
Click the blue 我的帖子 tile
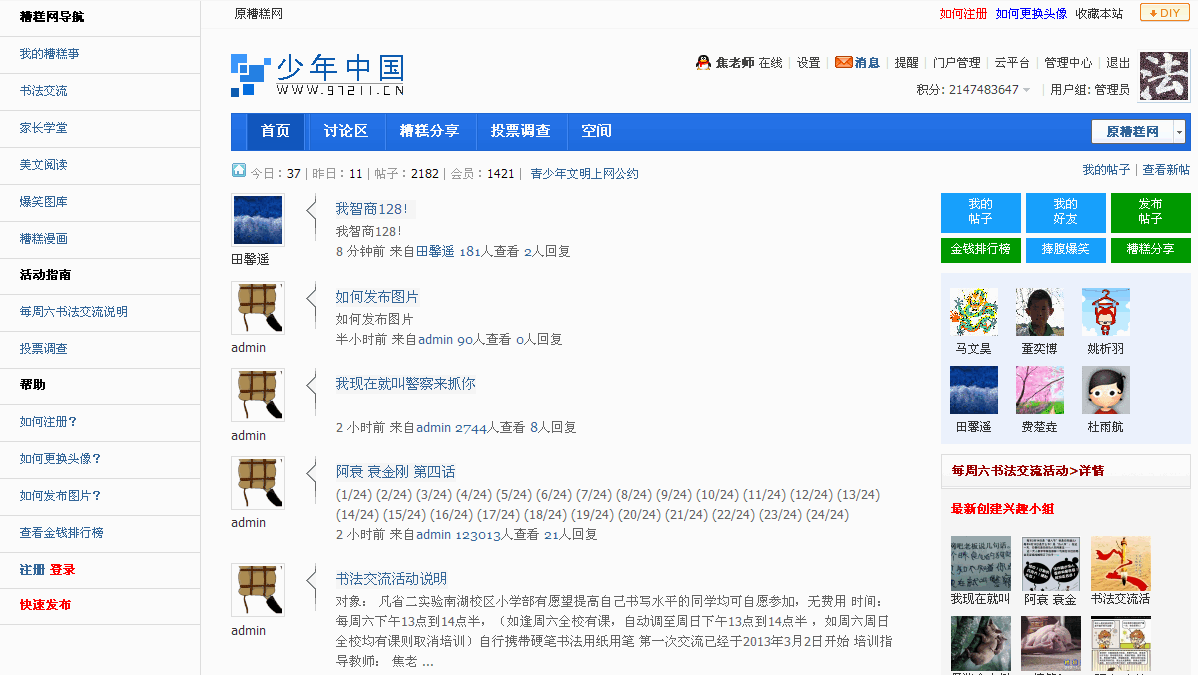pos(980,212)
